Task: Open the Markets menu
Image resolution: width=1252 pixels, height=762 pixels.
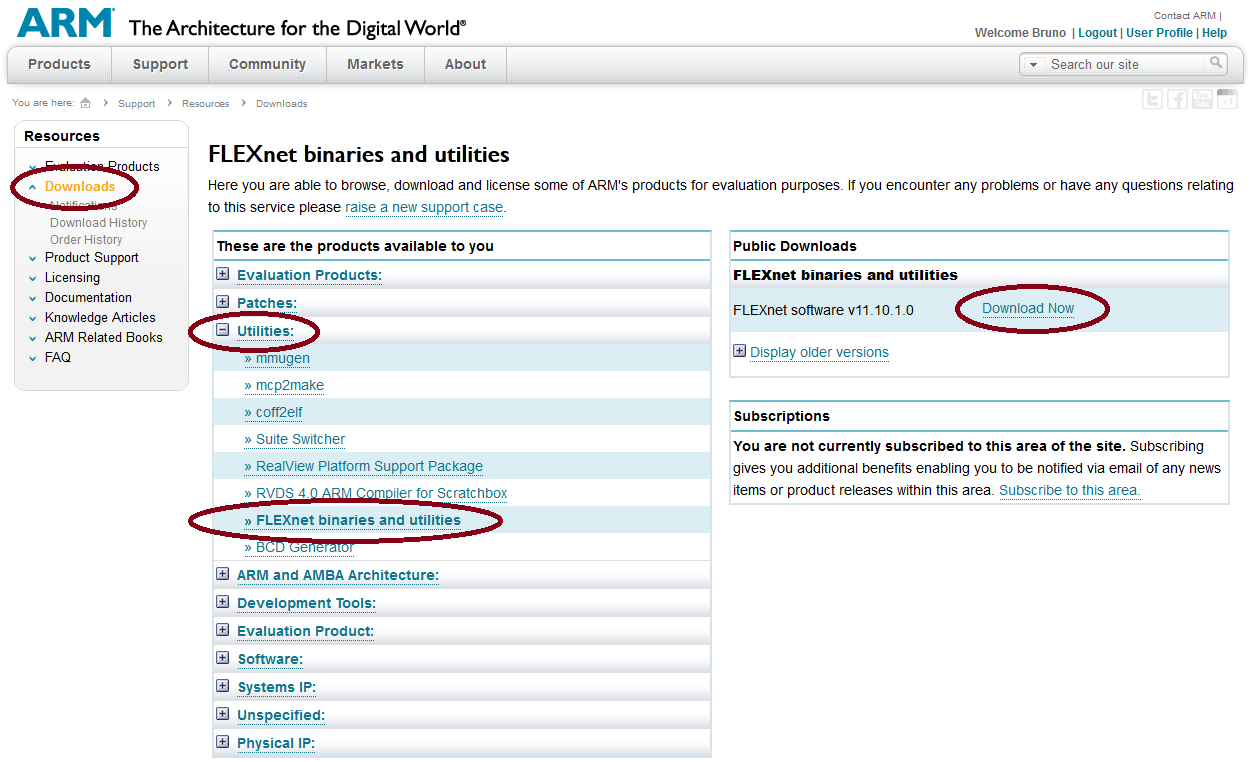Action: point(375,64)
